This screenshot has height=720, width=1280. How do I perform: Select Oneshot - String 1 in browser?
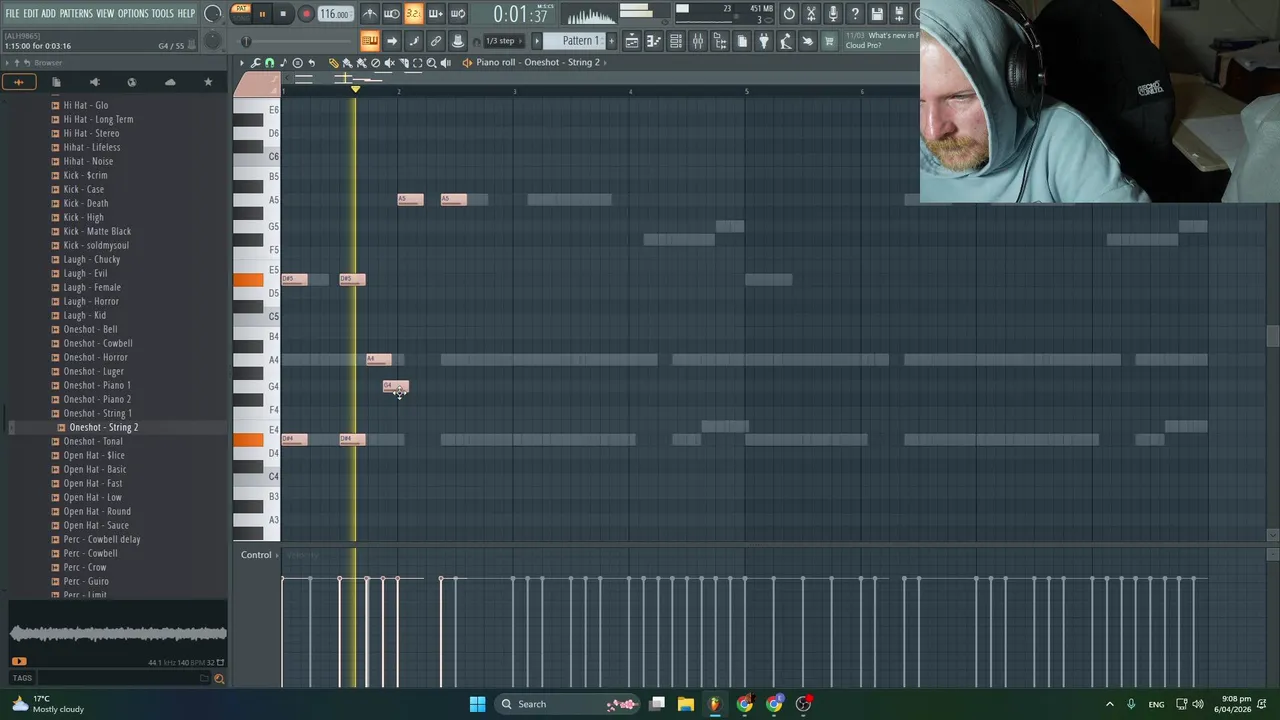point(97,413)
